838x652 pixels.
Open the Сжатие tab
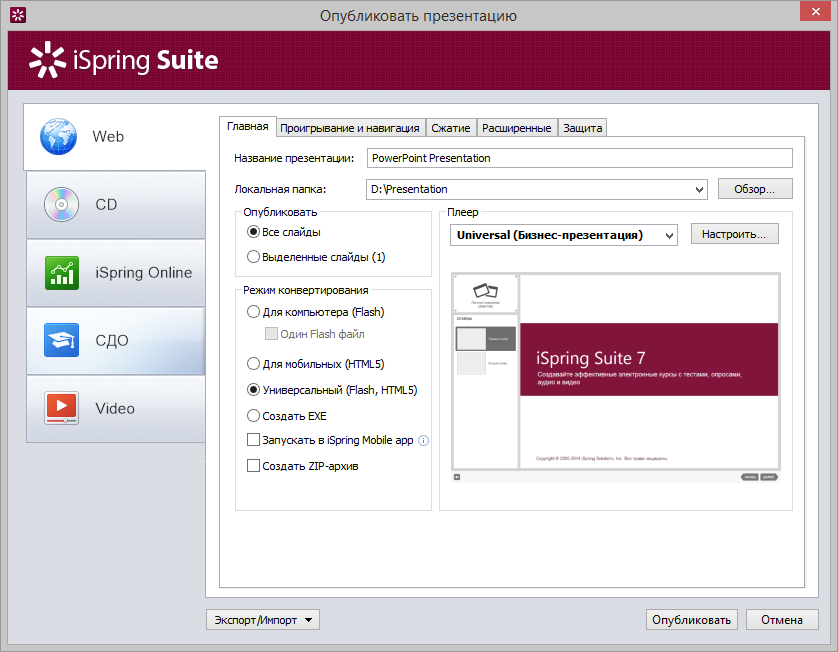click(451, 128)
